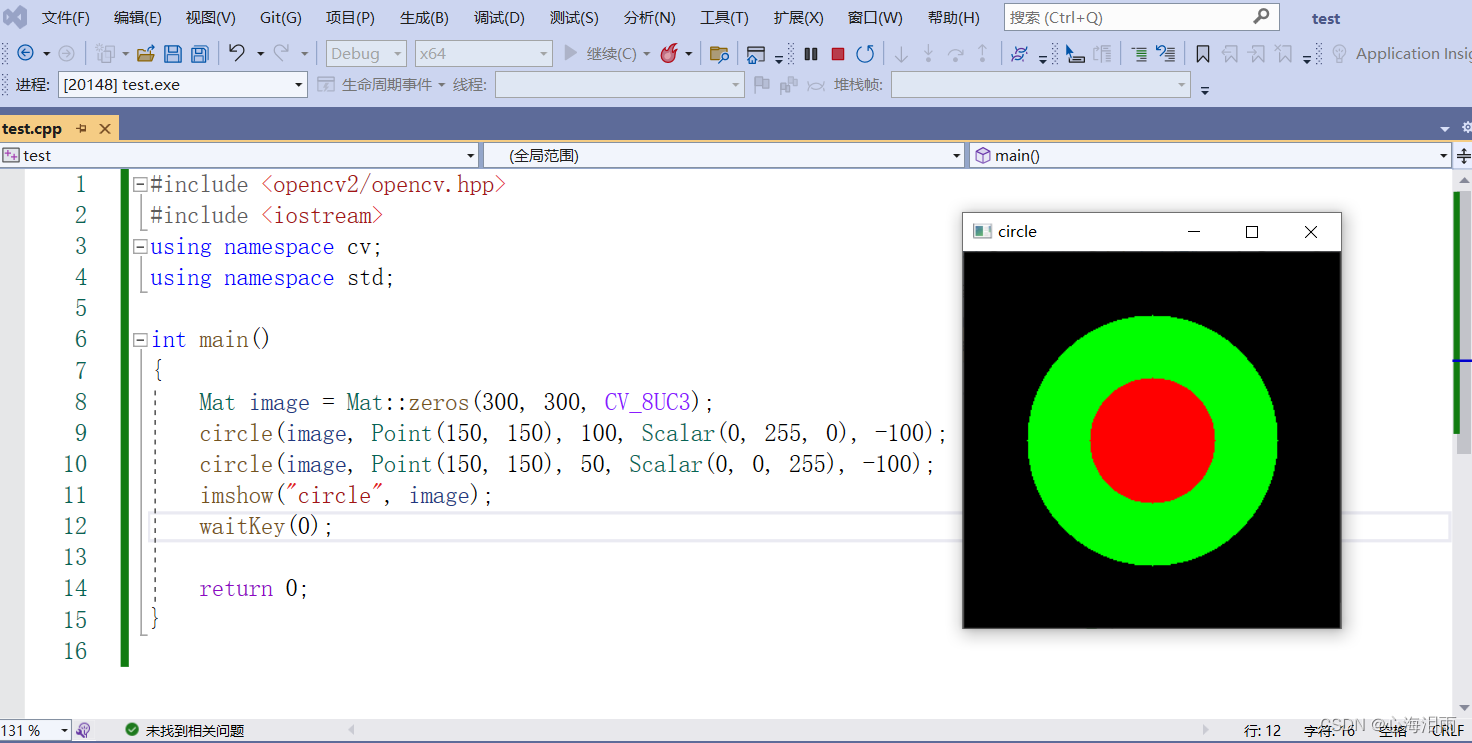Click the green check no-issues icon
The image size is (1472, 743).
pos(132,730)
